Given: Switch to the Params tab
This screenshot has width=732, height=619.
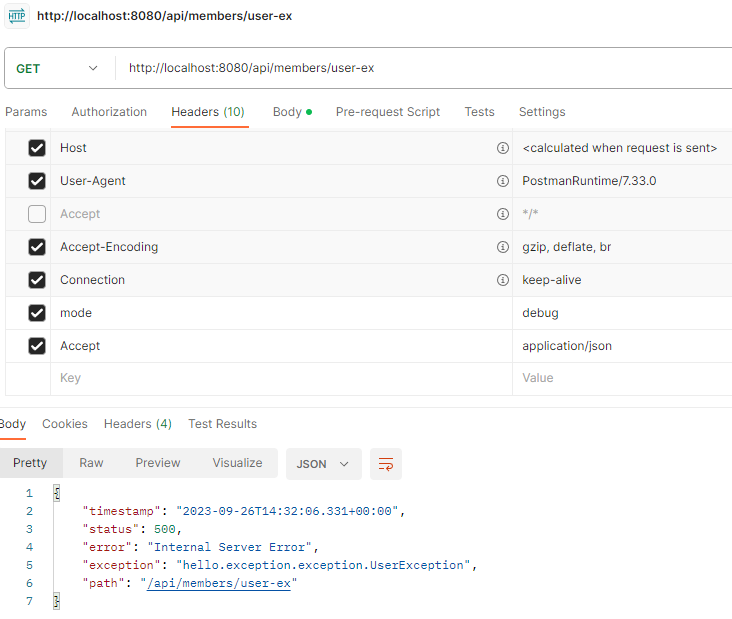Looking at the screenshot, I should 26,112.
